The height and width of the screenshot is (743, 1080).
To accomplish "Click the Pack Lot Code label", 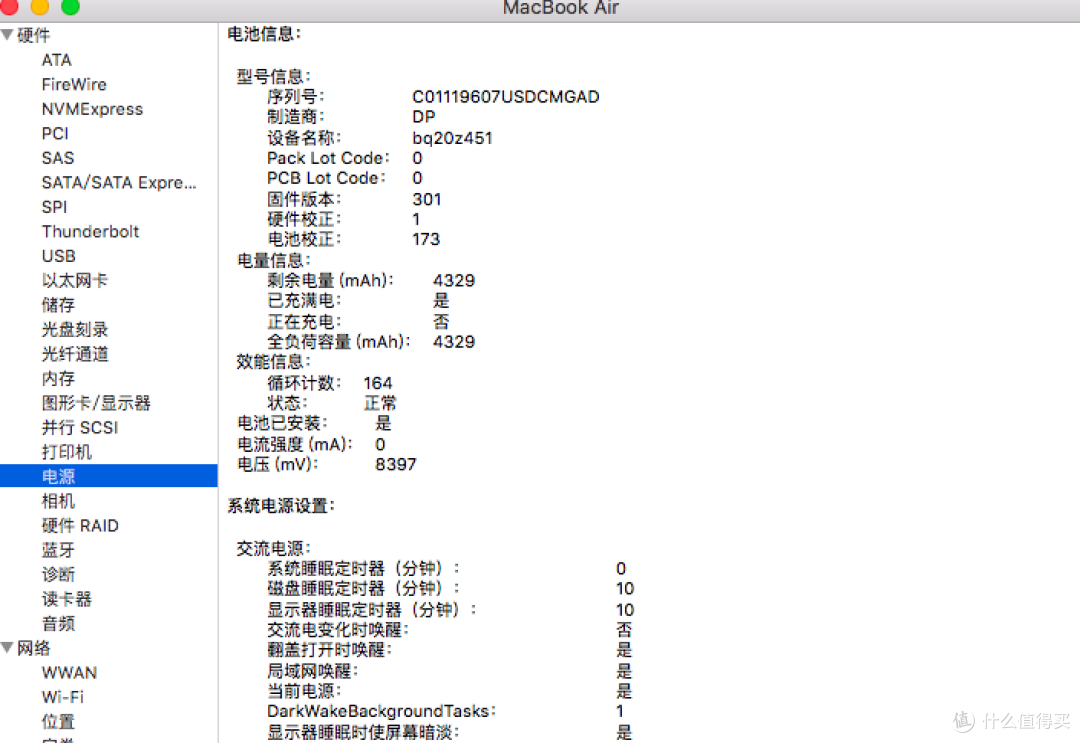I will (x=328, y=158).
